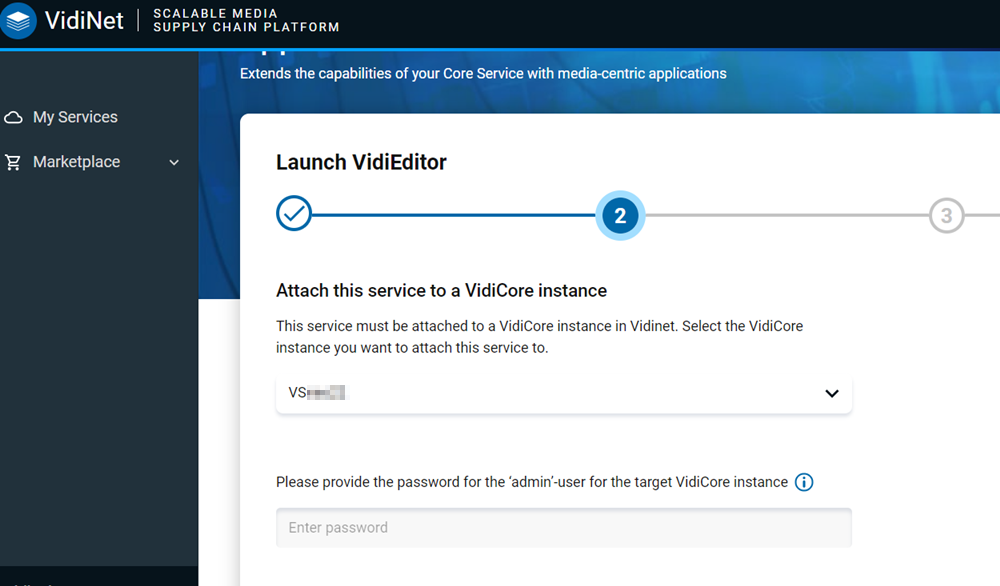Open the VidiCore instance dropdown arrow
Screen dimensions: 1000x586
pyautogui.click(x=831, y=394)
